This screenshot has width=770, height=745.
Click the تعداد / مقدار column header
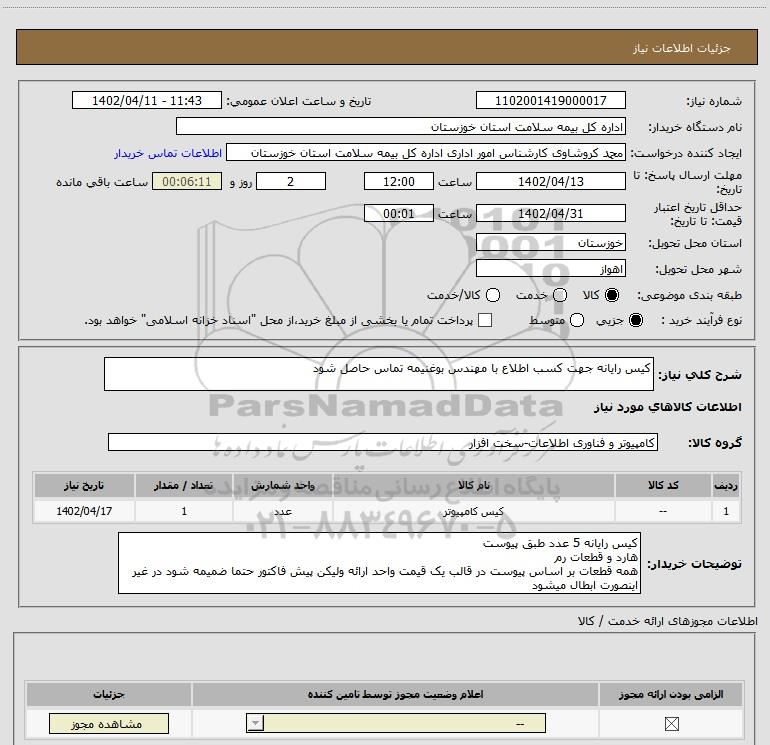[x=184, y=486]
